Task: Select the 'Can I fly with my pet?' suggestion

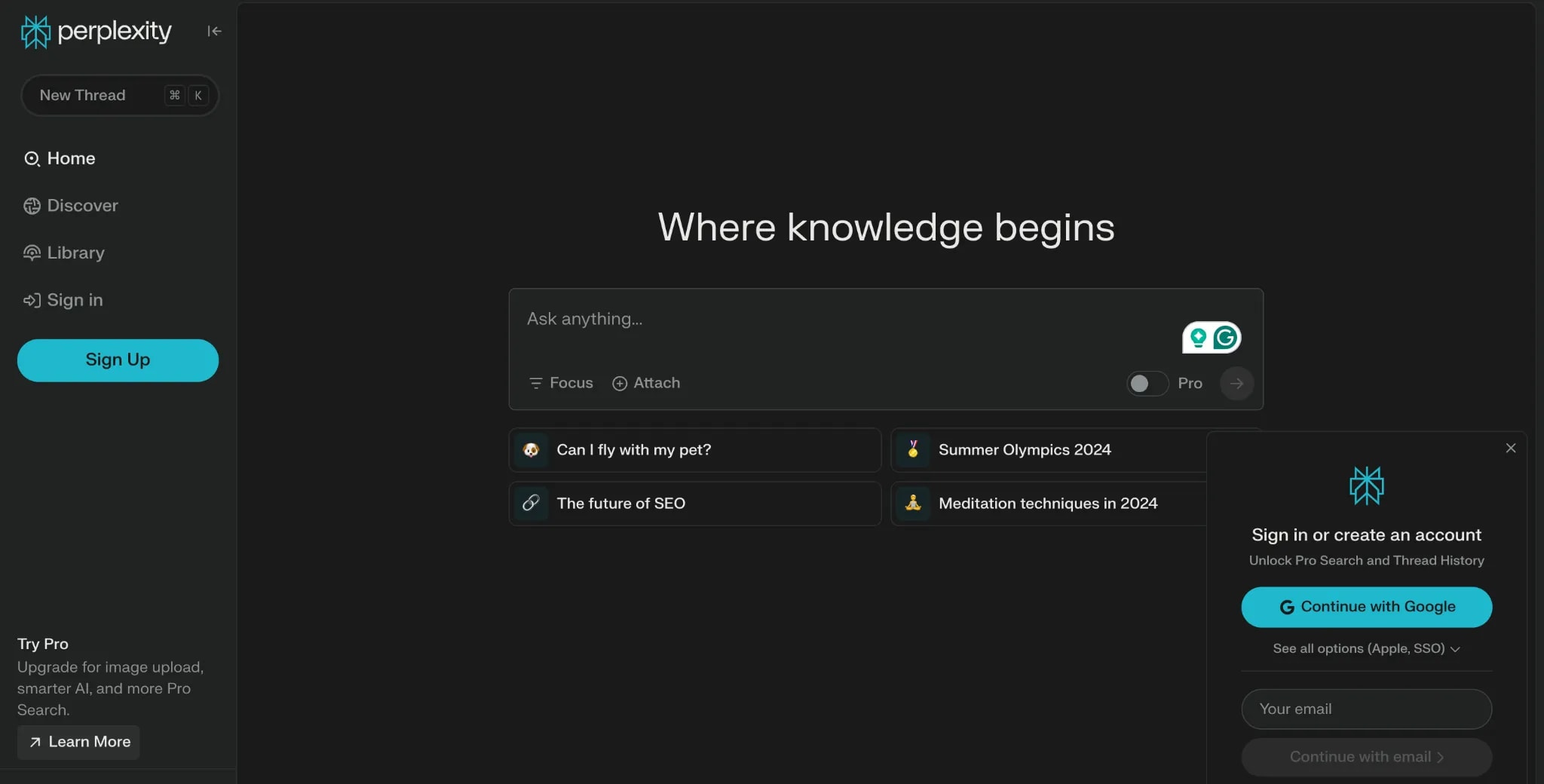Action: point(694,450)
